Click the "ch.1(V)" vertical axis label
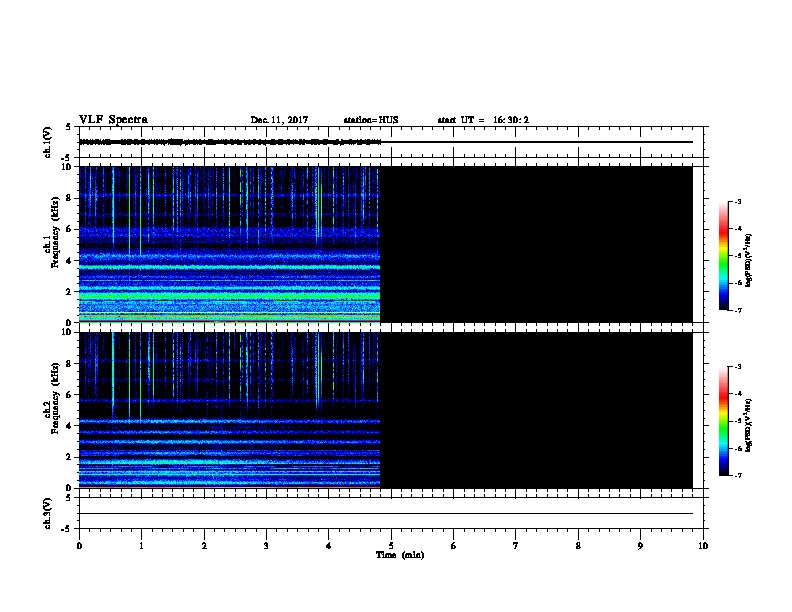 [48, 142]
